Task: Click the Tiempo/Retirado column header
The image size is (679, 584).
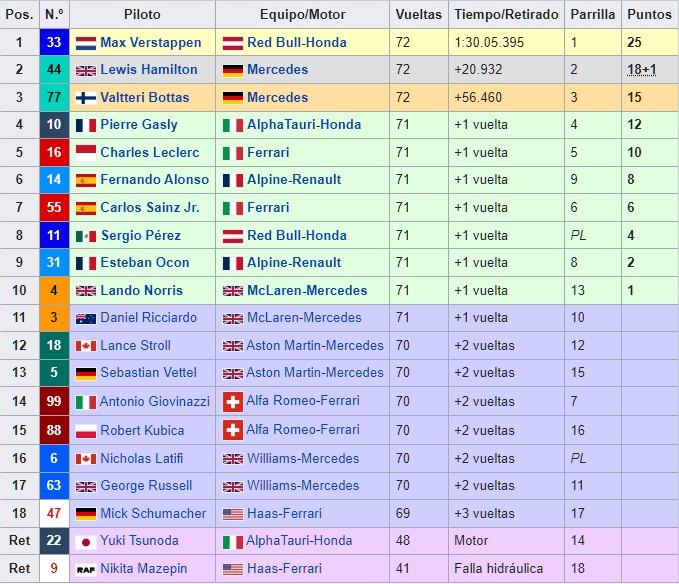Action: pyautogui.click(x=506, y=14)
